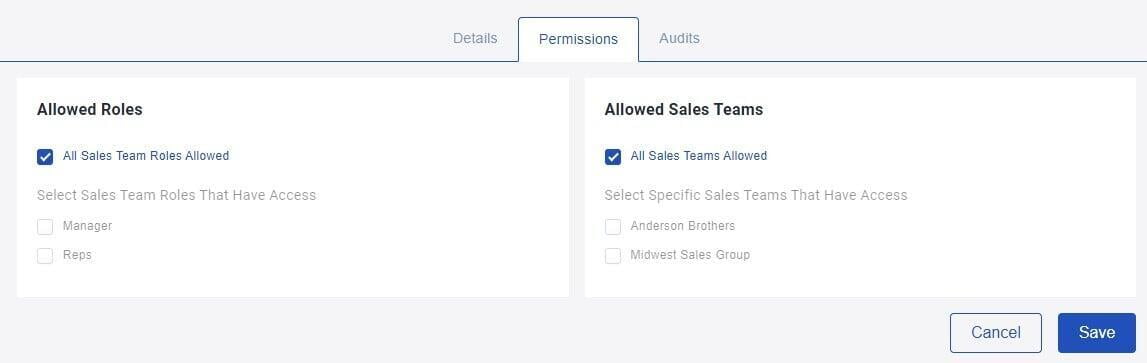Click the Allowed Roles heading
The image size is (1147, 363).
click(89, 110)
